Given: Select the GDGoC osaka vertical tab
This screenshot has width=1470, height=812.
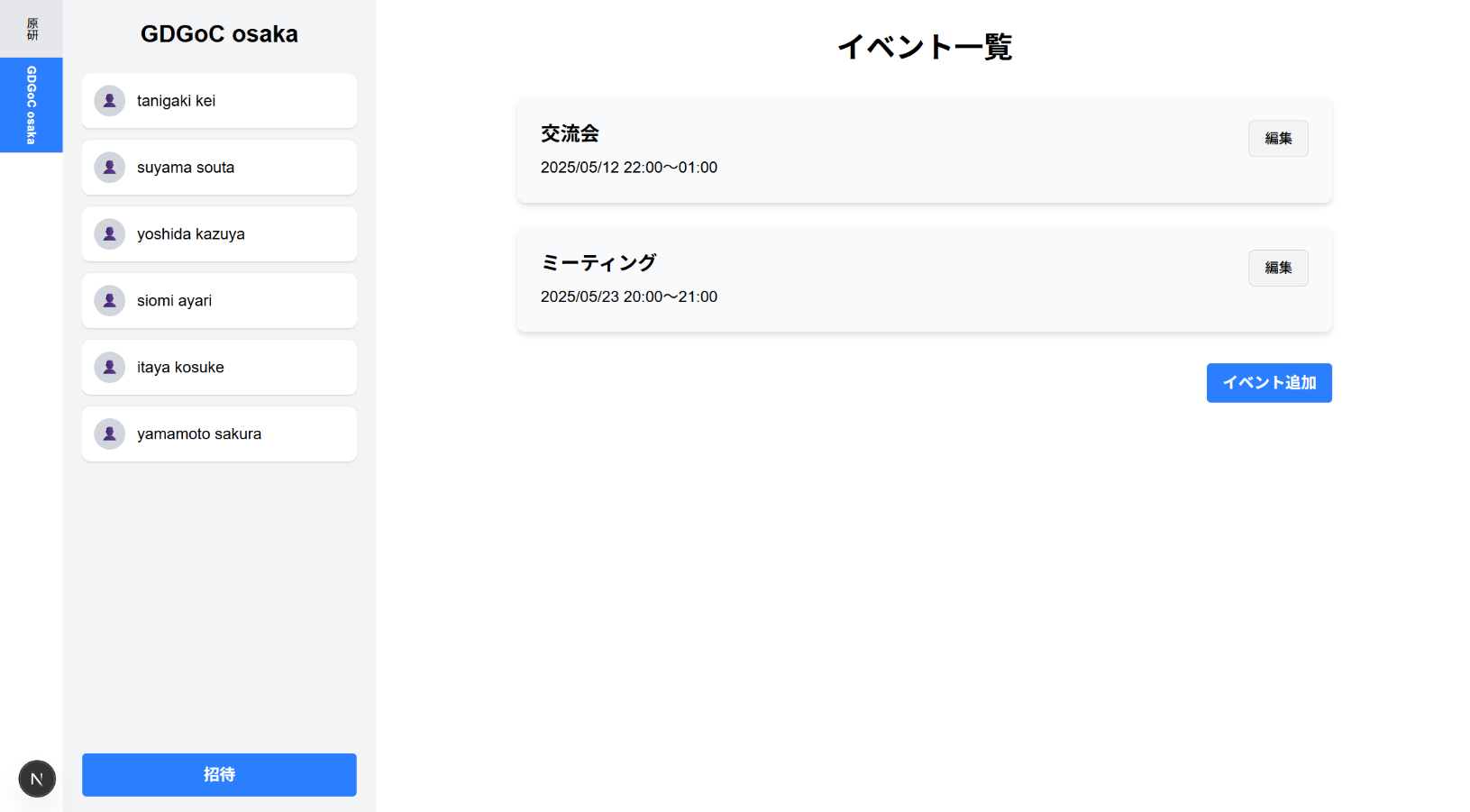Looking at the screenshot, I should (x=32, y=105).
